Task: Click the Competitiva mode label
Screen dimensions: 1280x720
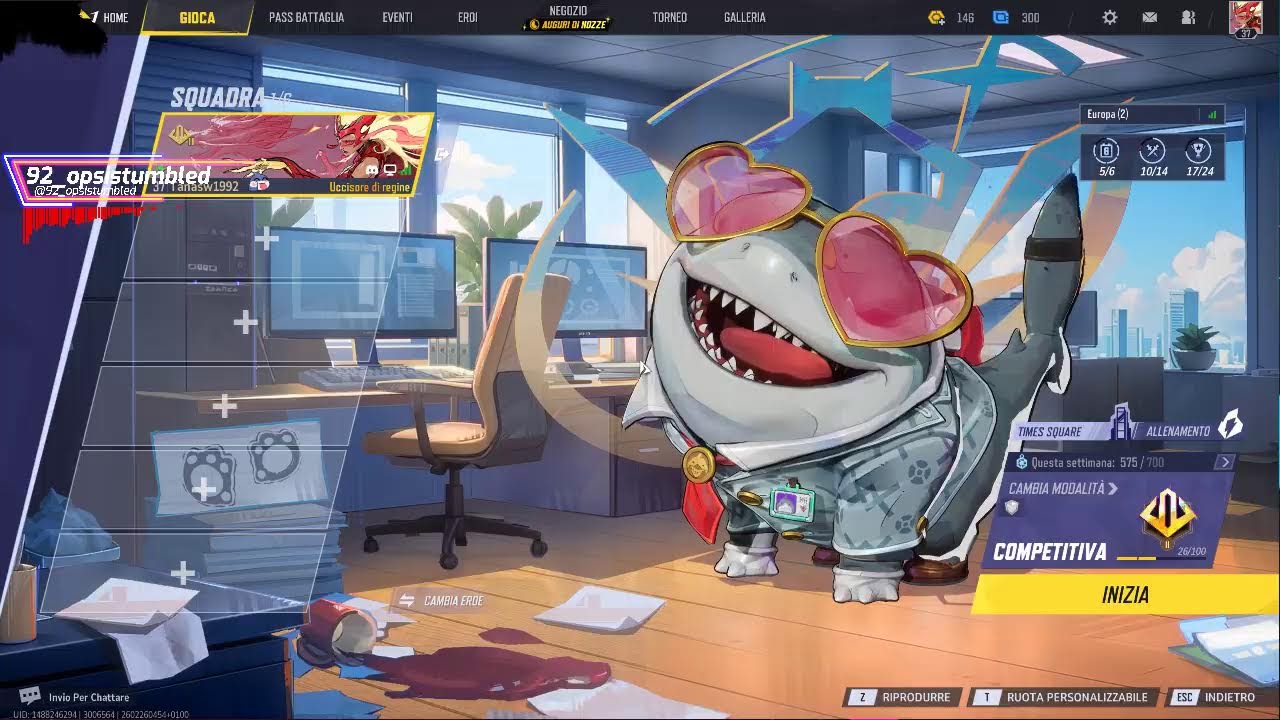Action: tap(1049, 551)
